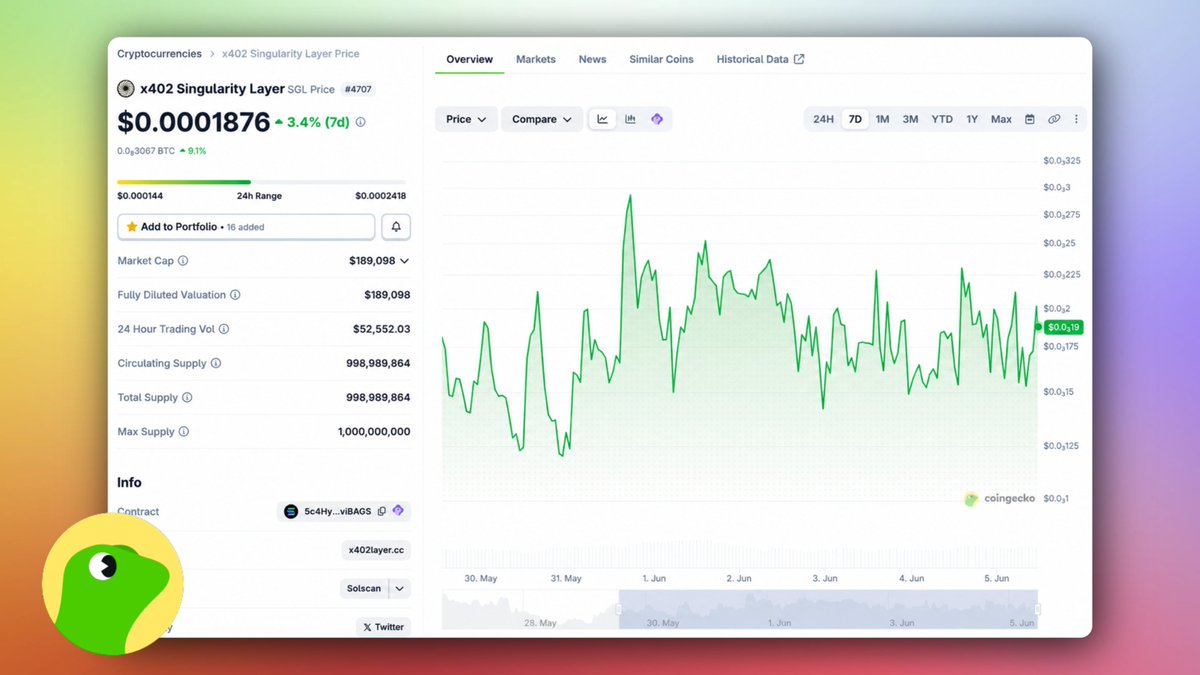The height and width of the screenshot is (675, 1200).
Task: Click the $0.000144 24h low value
Action: pos(140,196)
